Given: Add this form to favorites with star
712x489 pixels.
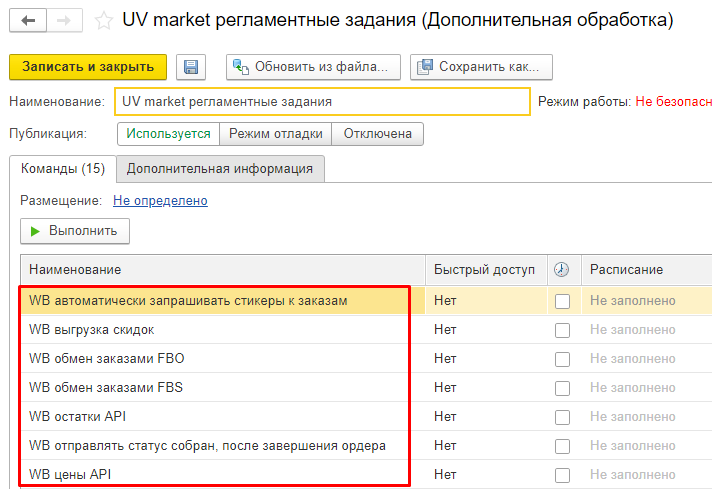Looking at the screenshot, I should [x=104, y=21].
